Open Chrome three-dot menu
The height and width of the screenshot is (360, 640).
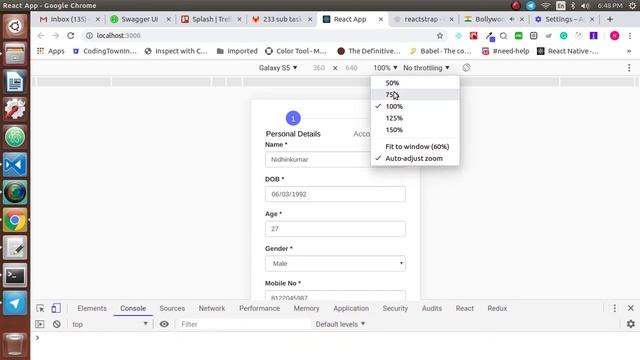(x=630, y=36)
